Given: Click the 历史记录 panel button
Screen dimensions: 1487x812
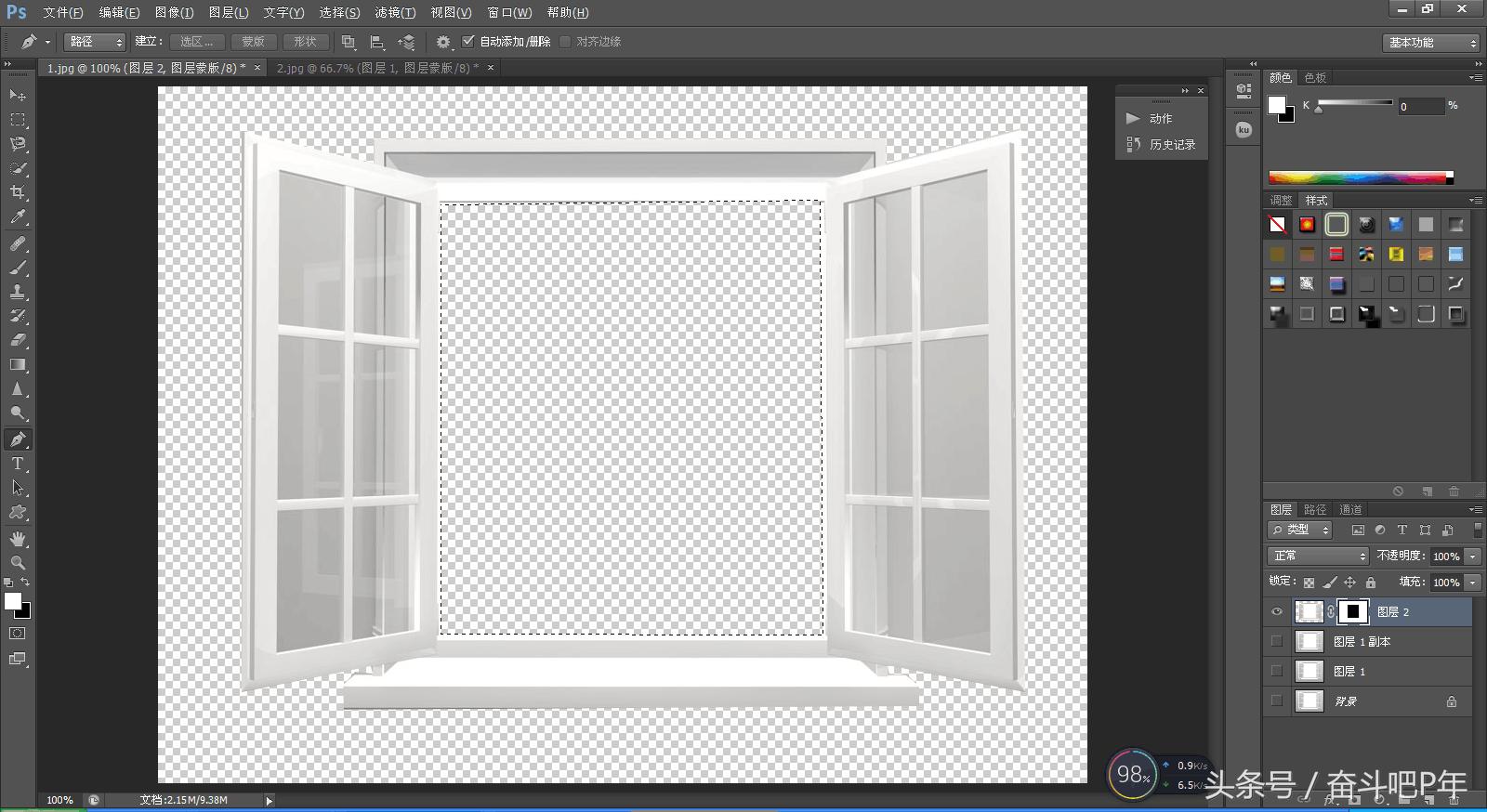Looking at the screenshot, I should [1162, 145].
